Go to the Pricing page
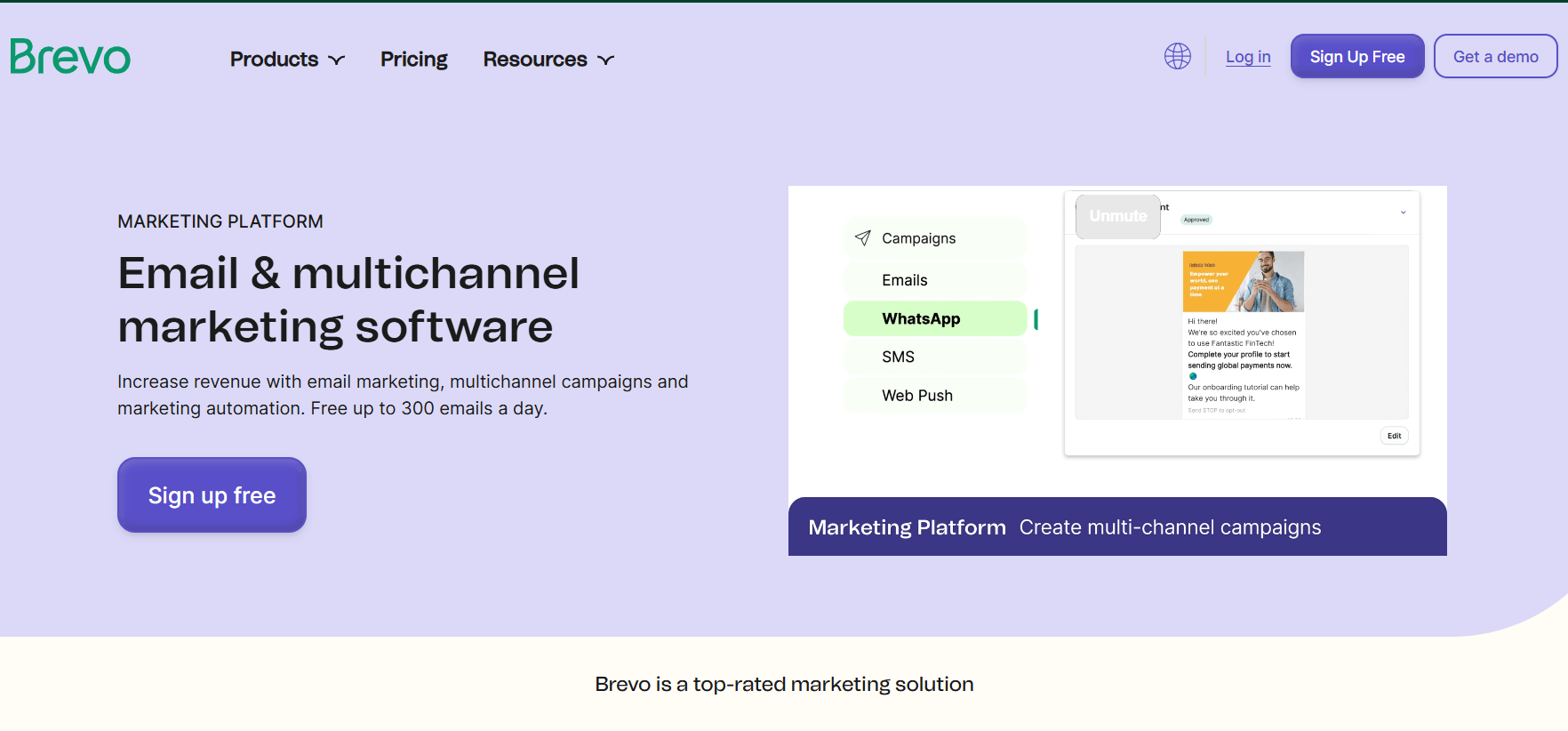Viewport: 1568px width, 731px height. click(414, 59)
